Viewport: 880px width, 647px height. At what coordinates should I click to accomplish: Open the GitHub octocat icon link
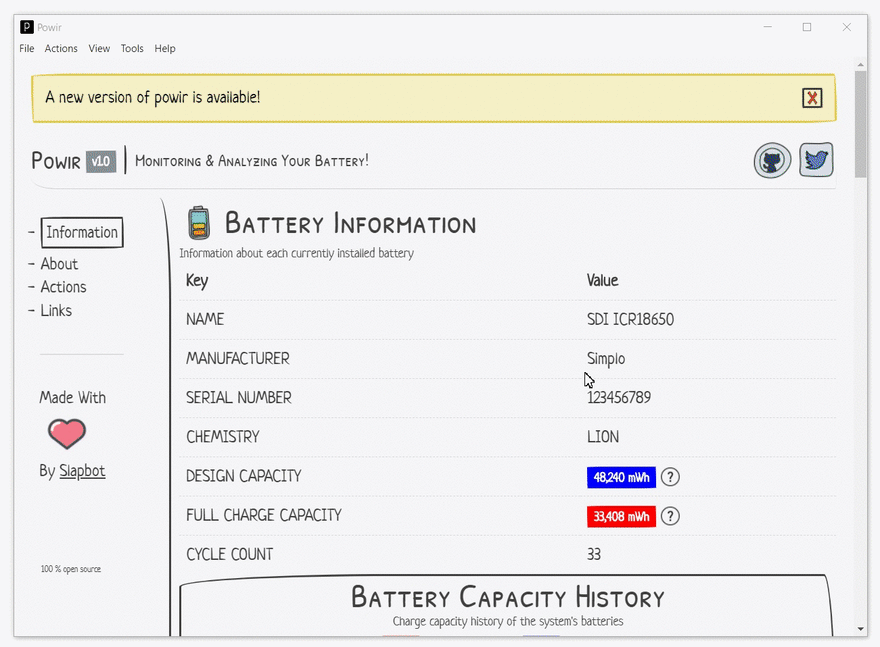(x=772, y=160)
